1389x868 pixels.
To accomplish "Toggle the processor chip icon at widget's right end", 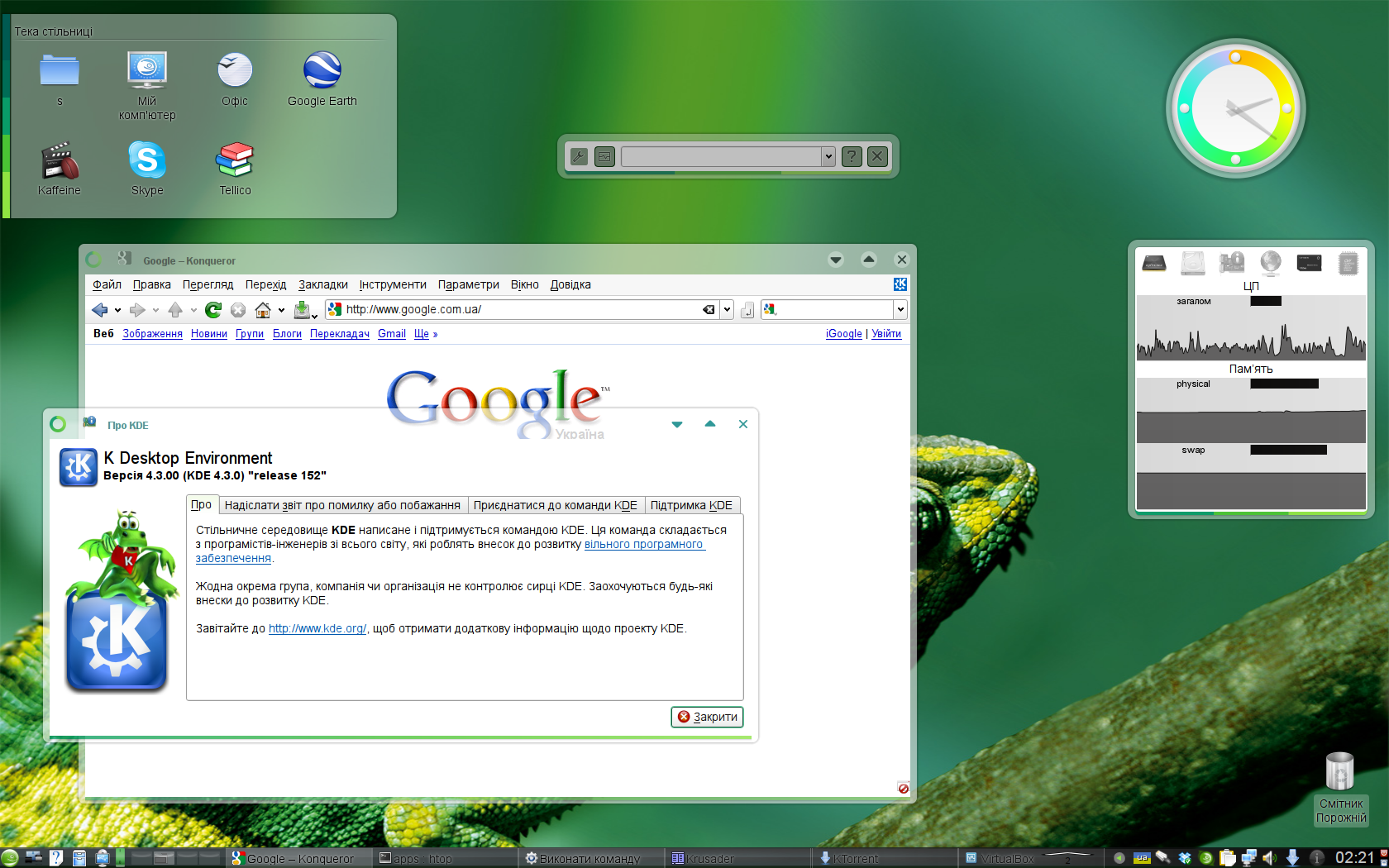I will (x=1348, y=264).
